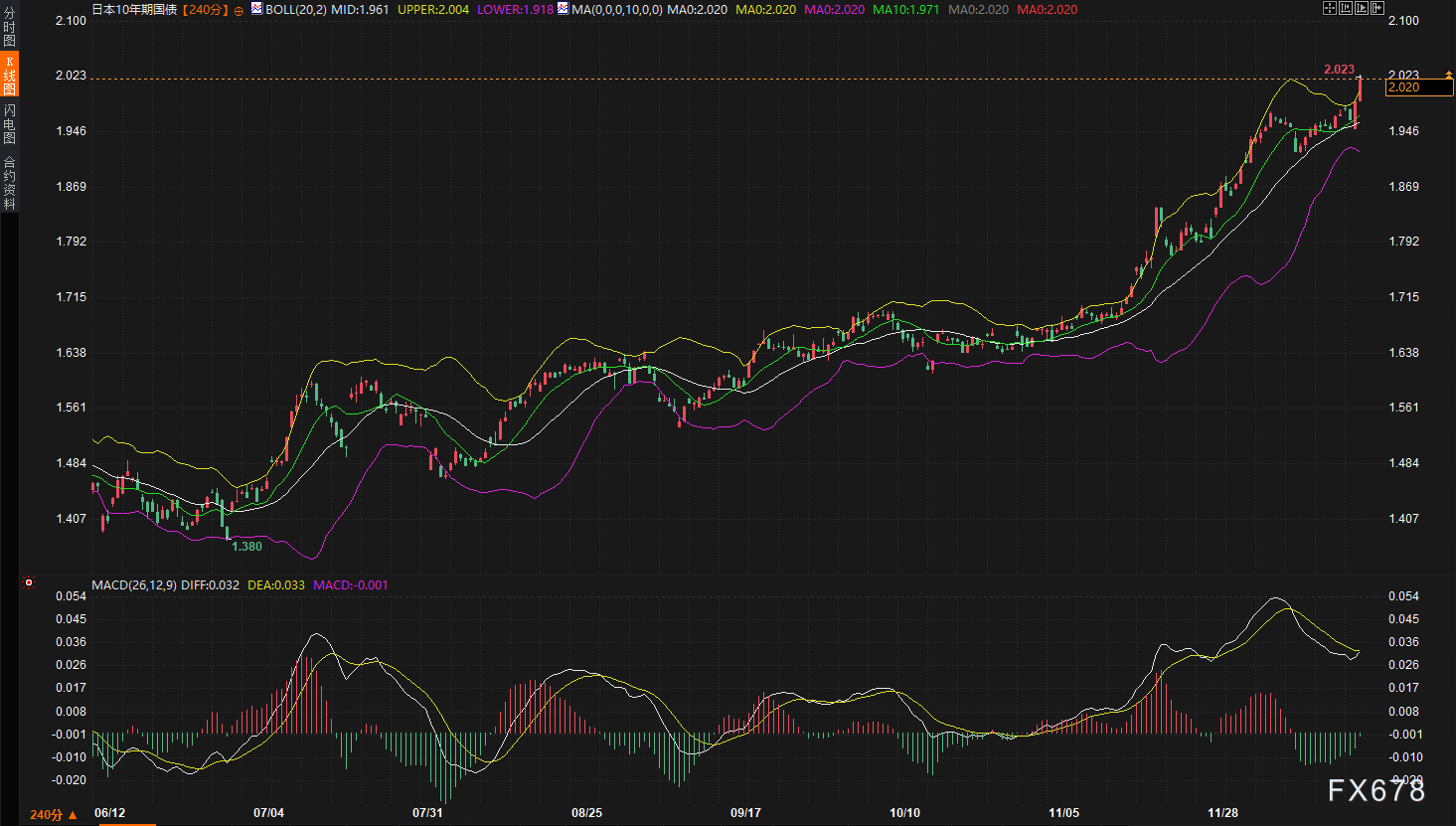Open the 240分 period selector at bottom
1456x826 pixels.
[53, 815]
